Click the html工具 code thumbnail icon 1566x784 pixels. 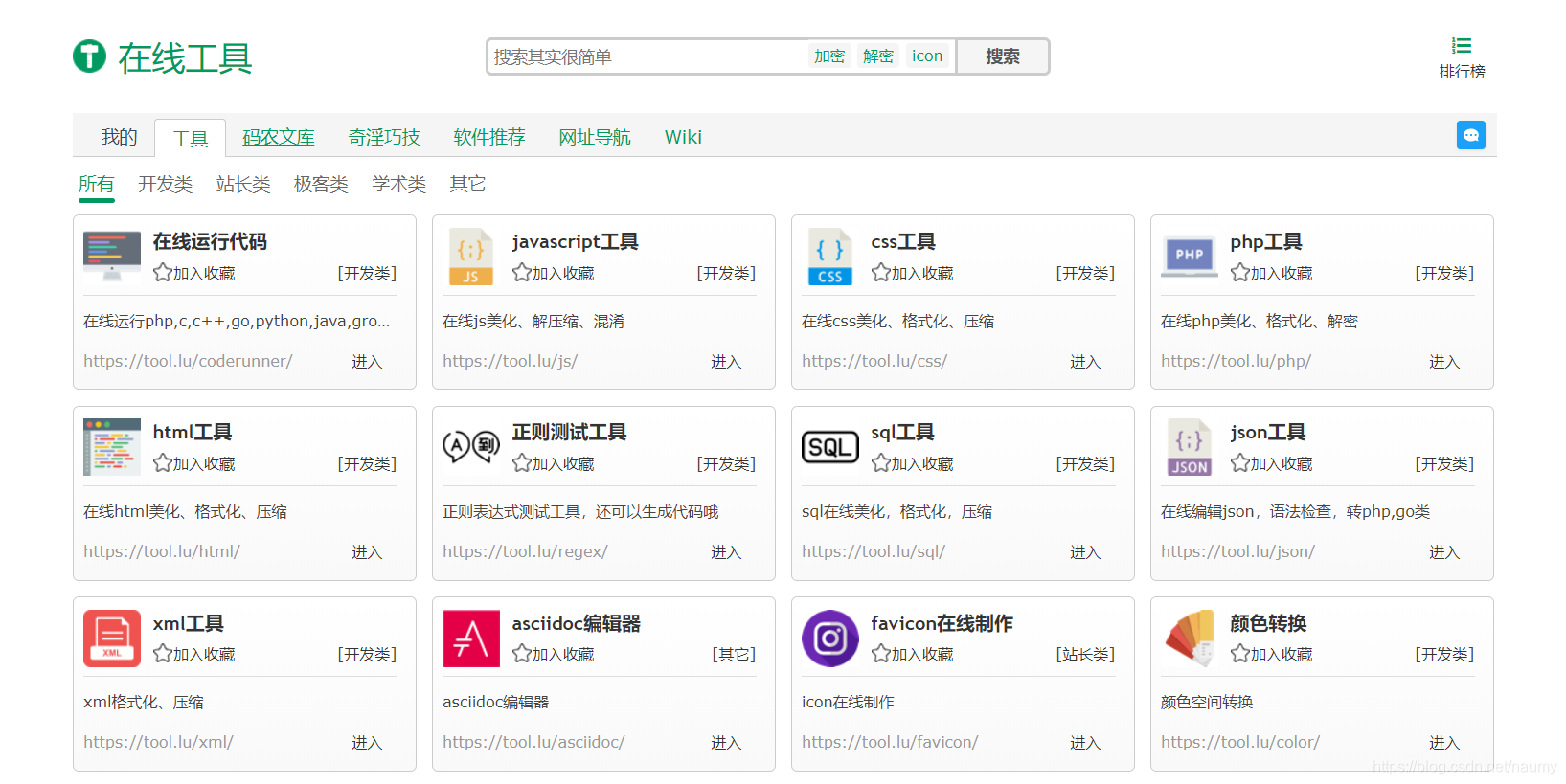click(x=112, y=446)
